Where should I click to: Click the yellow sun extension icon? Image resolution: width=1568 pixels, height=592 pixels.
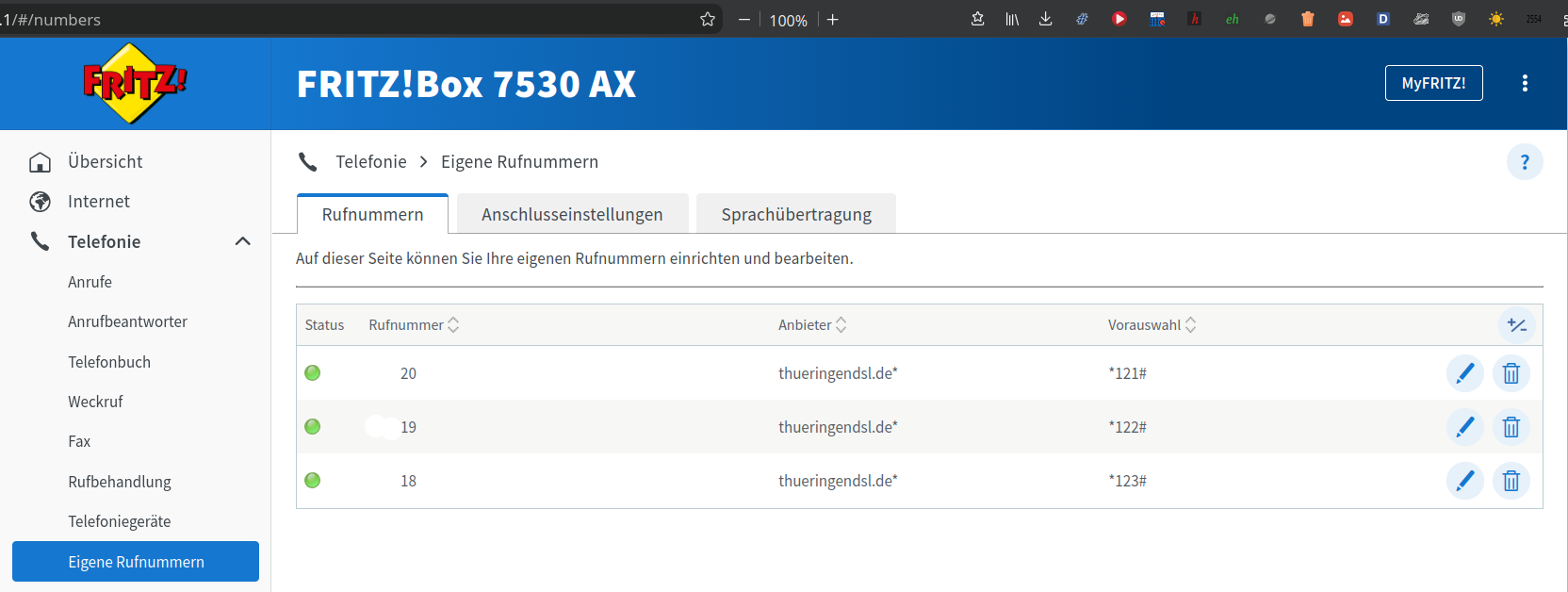click(1496, 19)
